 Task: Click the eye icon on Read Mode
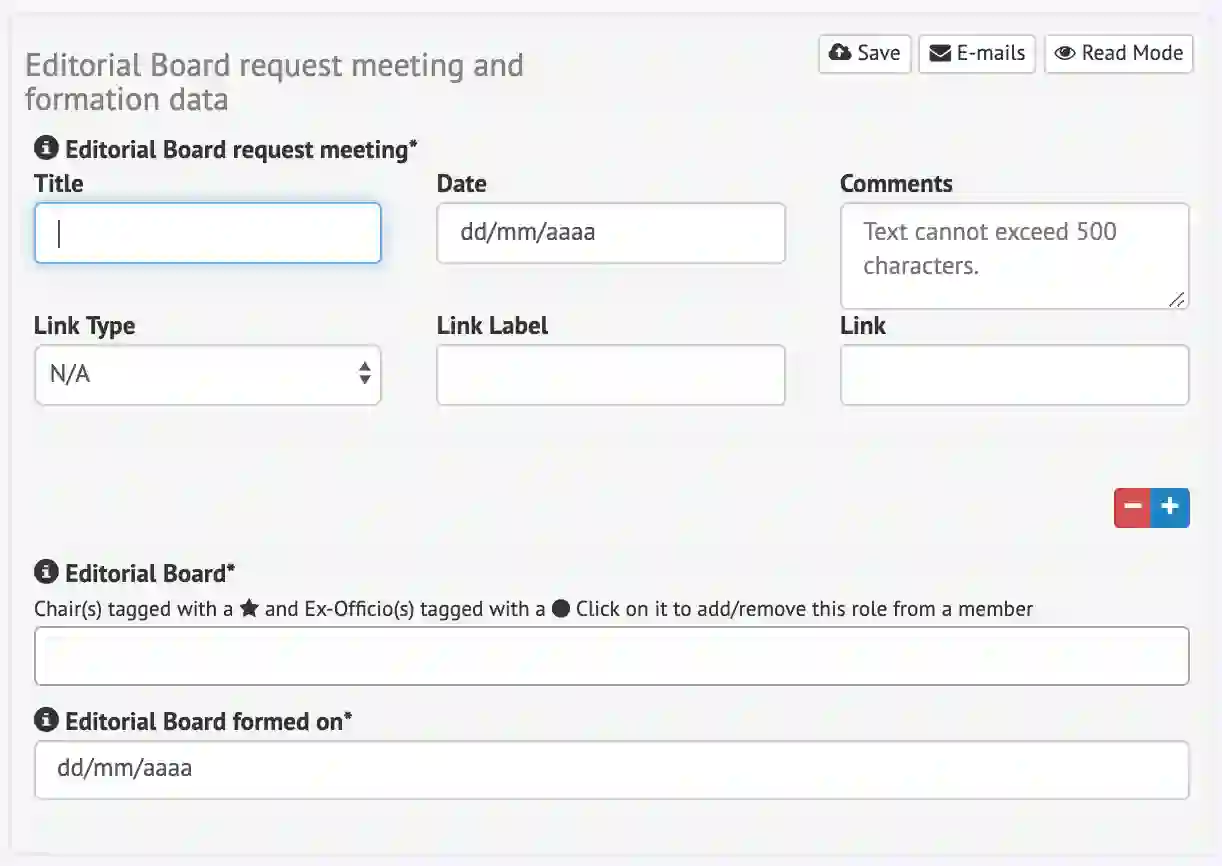1065,53
